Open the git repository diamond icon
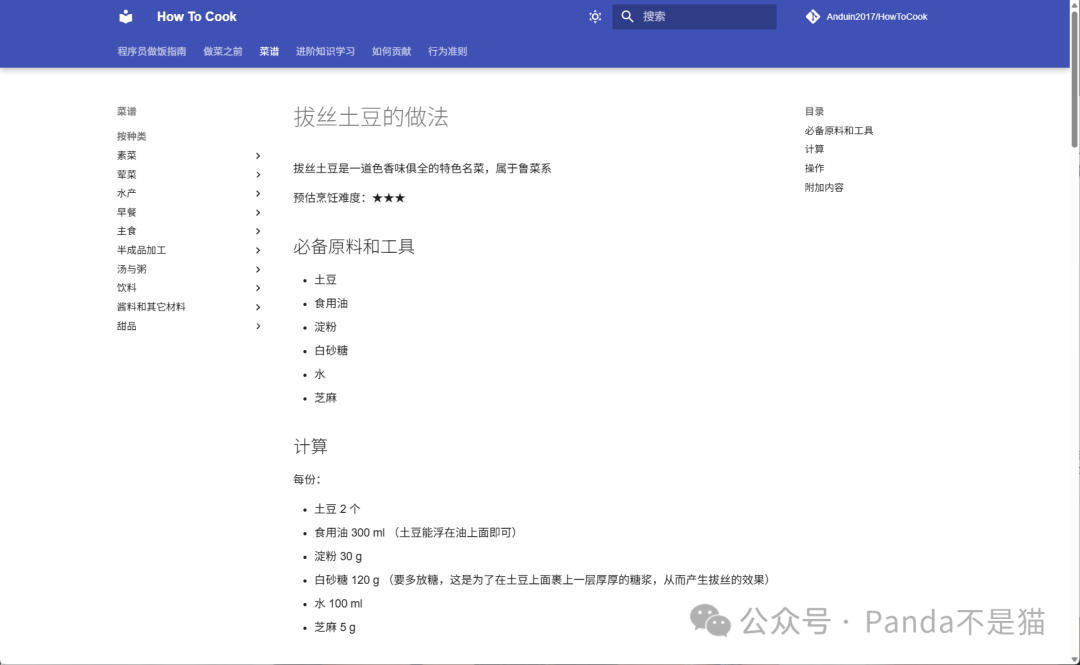Screen dimensions: 1080x665 click(x=813, y=17)
